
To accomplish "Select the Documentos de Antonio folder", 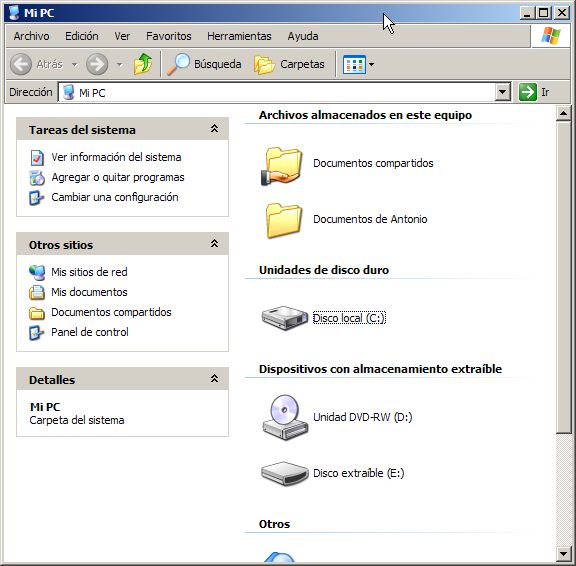I will pos(346,220).
